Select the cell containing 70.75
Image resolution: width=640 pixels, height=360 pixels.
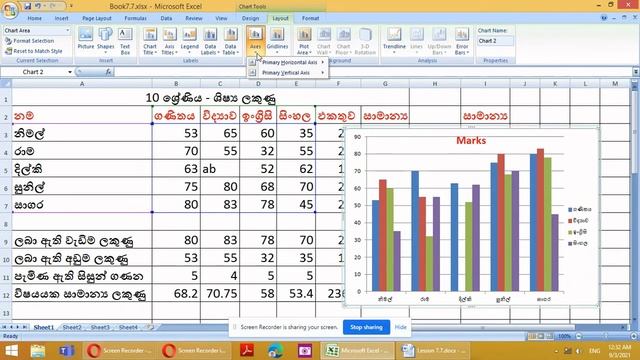220,293
